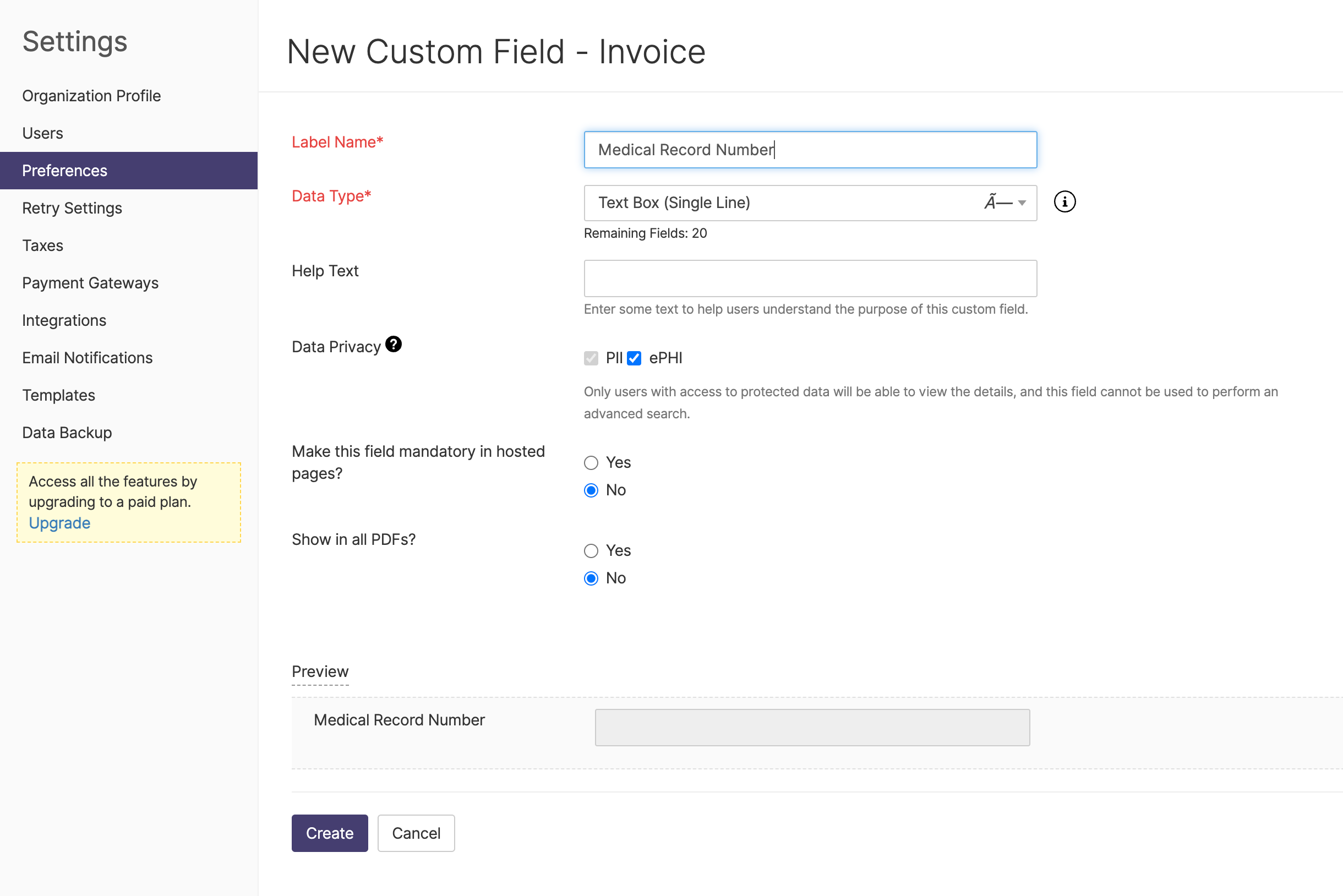
Task: Select Yes for mandatory in hosted pages
Action: tap(591, 462)
